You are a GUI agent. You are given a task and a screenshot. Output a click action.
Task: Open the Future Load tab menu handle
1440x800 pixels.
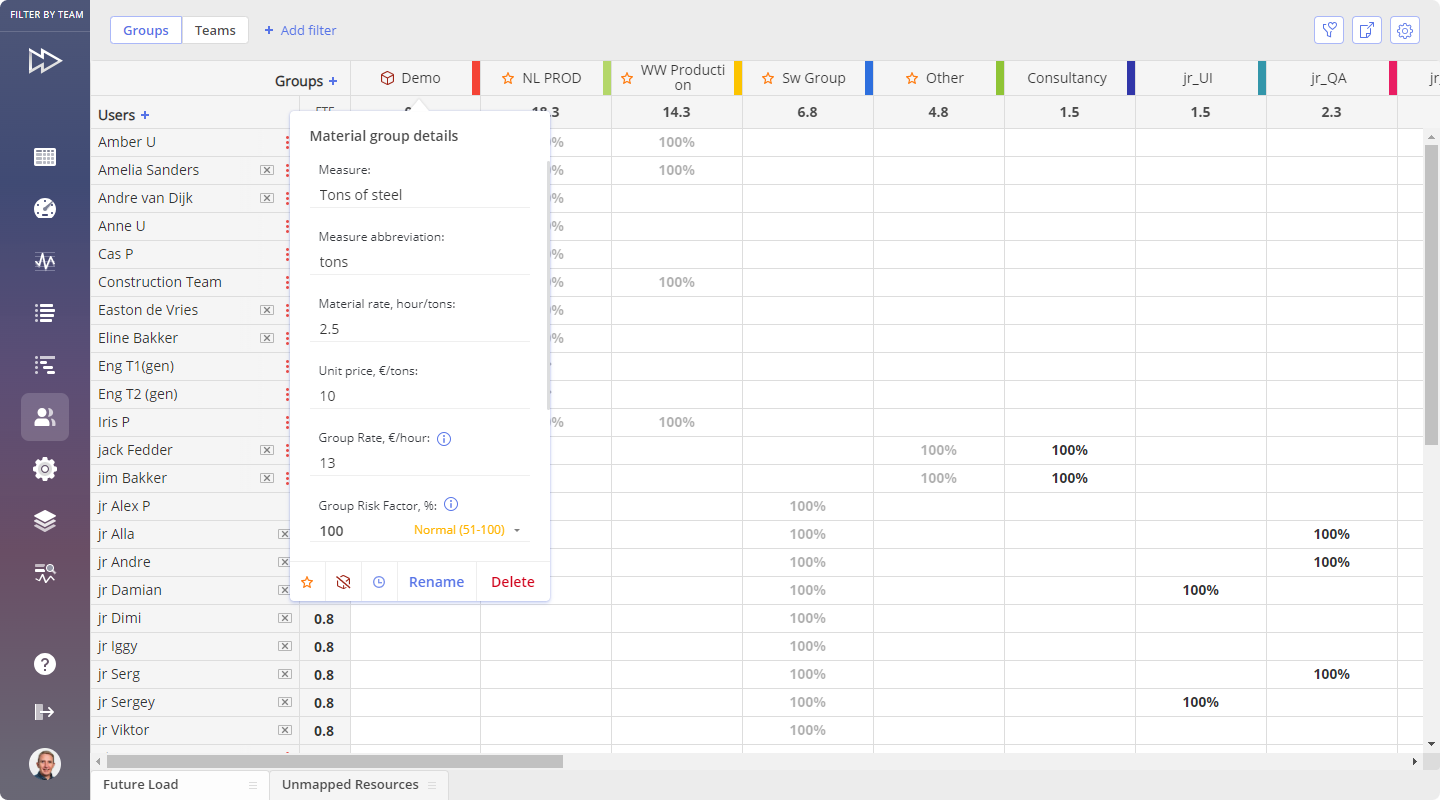pyautogui.click(x=253, y=785)
